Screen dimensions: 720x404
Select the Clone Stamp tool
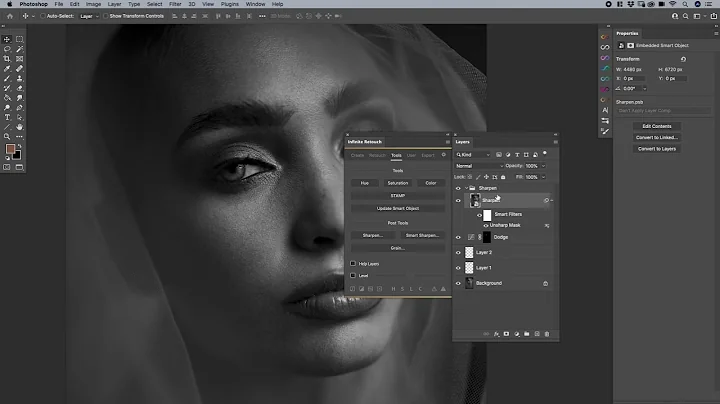[19, 79]
